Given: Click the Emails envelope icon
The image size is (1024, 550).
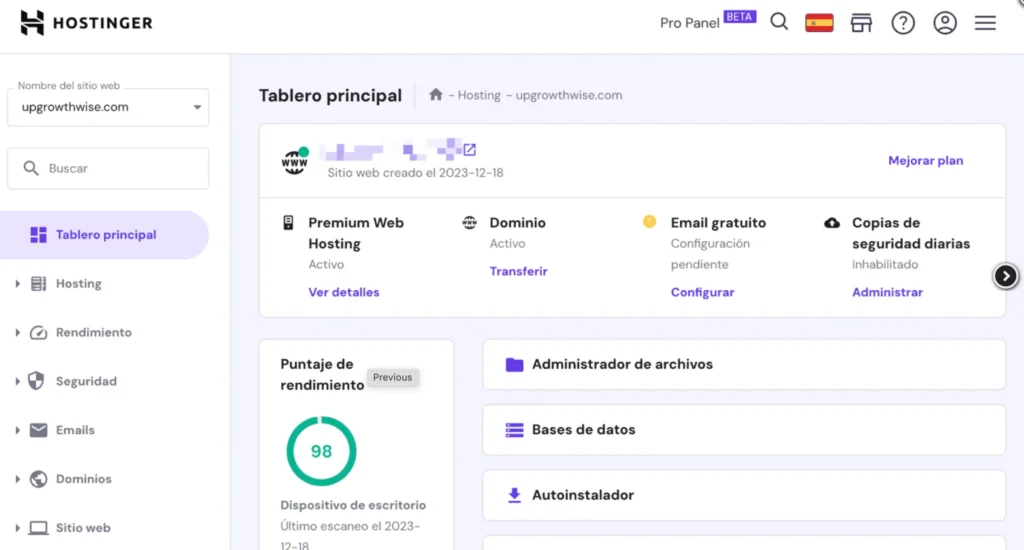Looking at the screenshot, I should pos(39,430).
